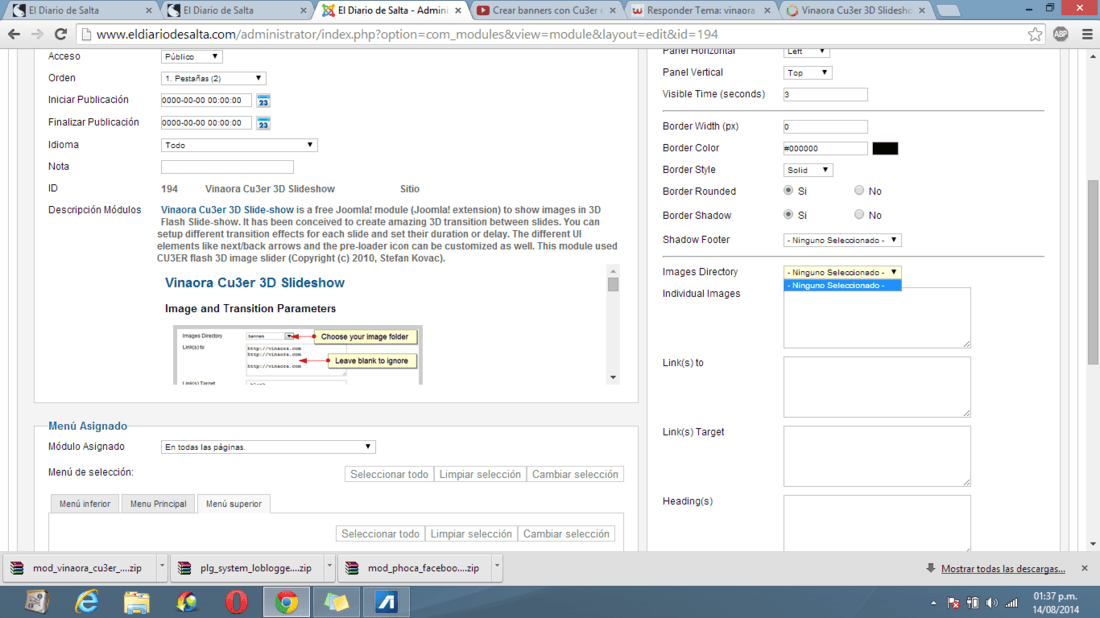Bookmark page with the star icon
Viewport: 1100px width, 618px height.
[x=1035, y=34]
